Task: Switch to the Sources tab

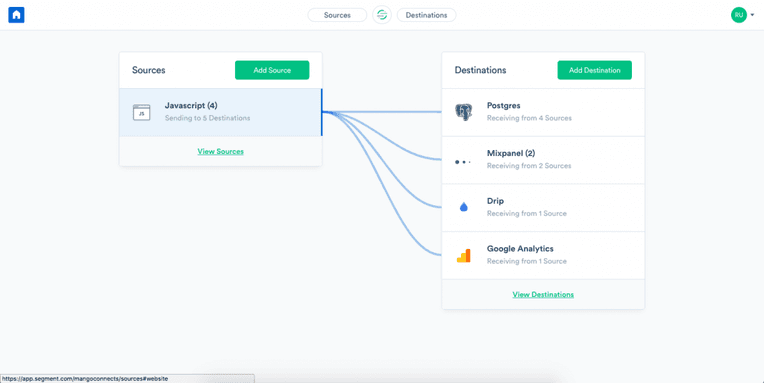Action: (x=337, y=15)
